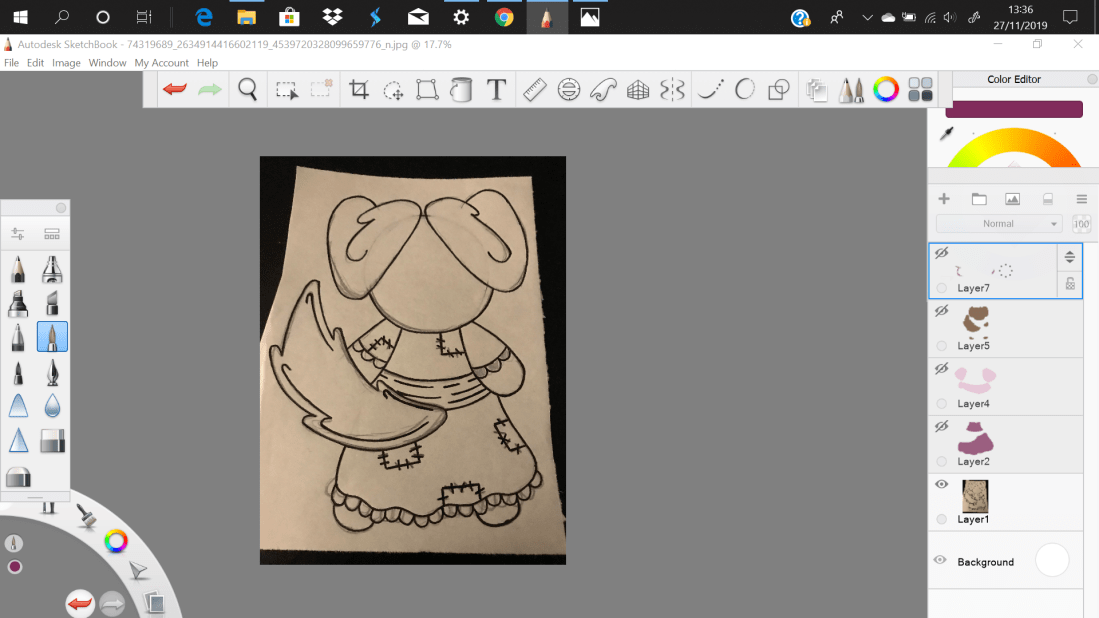
Task: Toggle visibility of Layer4
Action: (x=941, y=369)
